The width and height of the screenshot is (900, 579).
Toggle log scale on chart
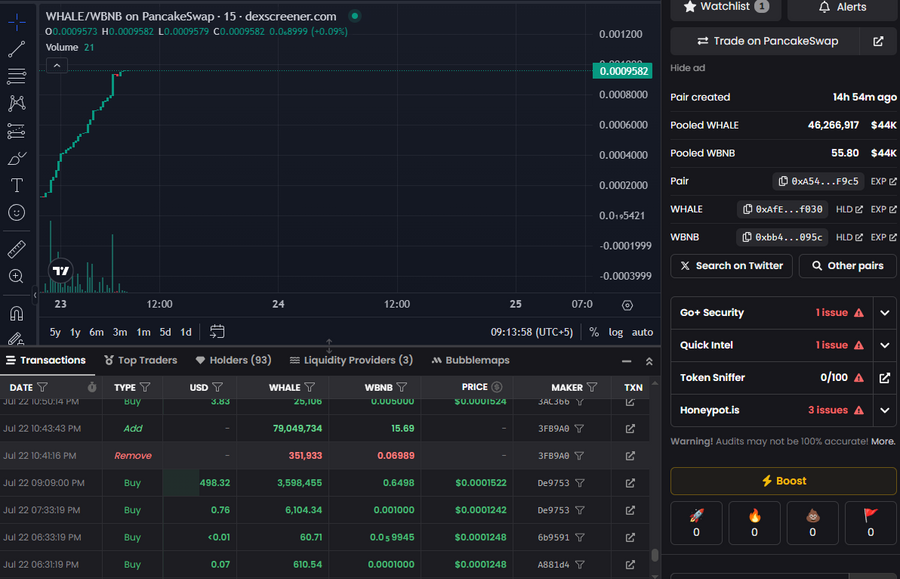pos(615,332)
